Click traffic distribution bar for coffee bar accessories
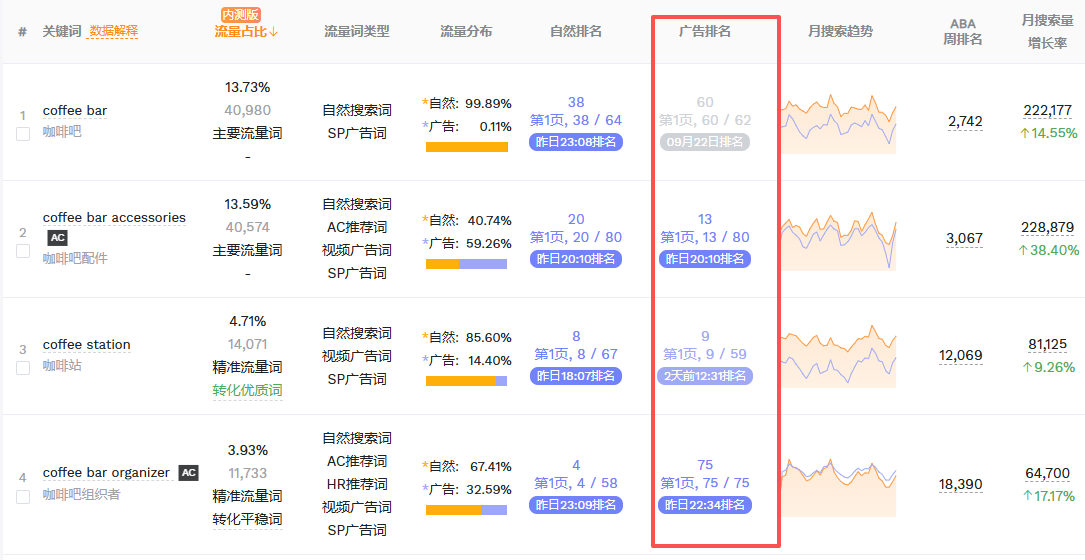The height and width of the screenshot is (560, 1085). 466,264
